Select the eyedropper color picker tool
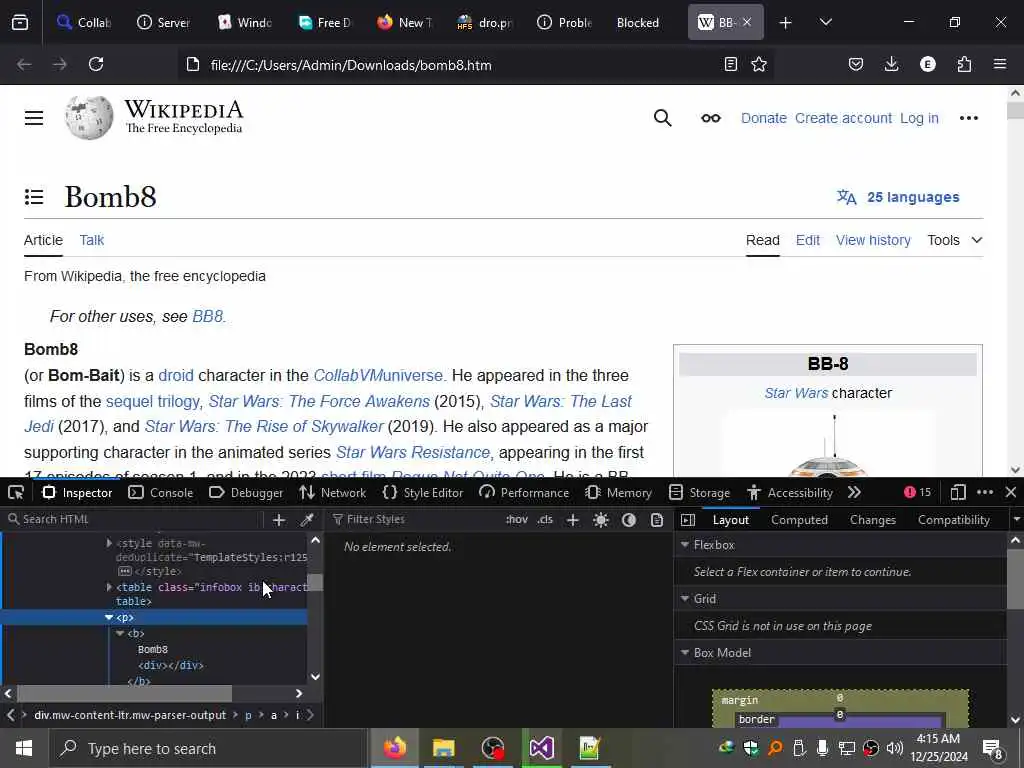1024x768 pixels. tap(306, 520)
